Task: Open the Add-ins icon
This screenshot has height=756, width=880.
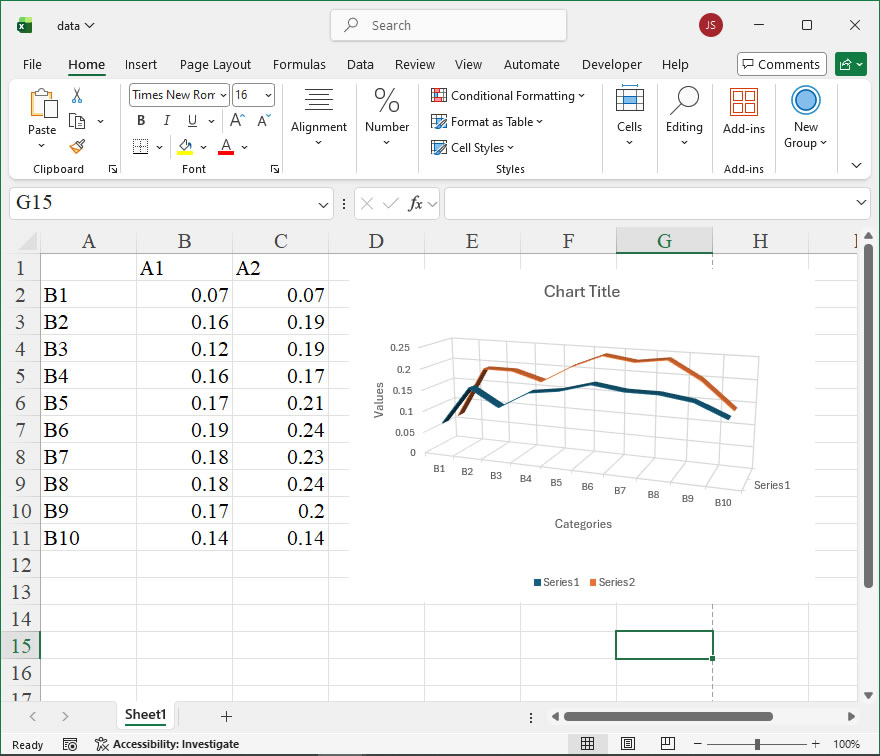Action: [x=743, y=103]
